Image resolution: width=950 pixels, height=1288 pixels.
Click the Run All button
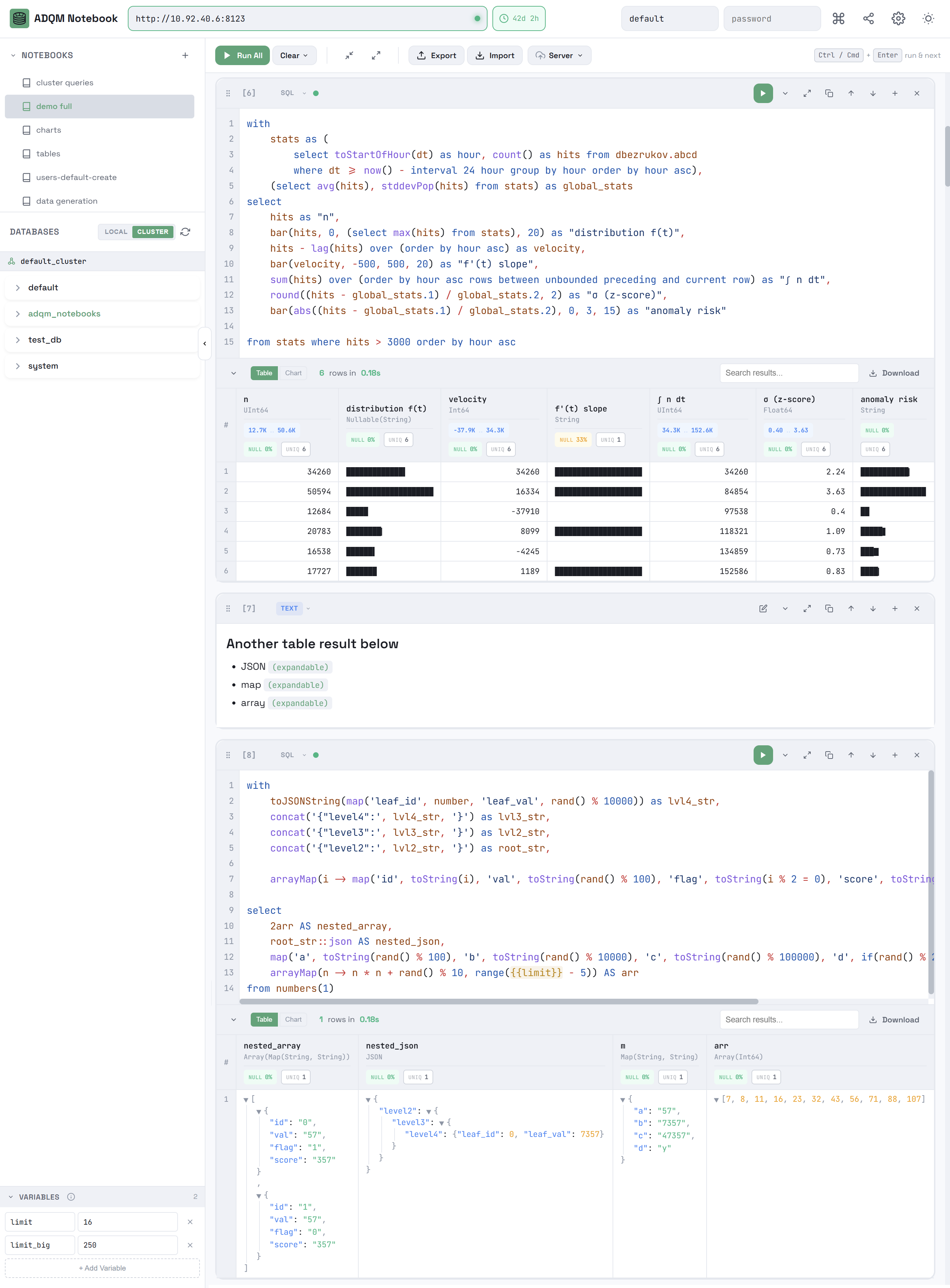tap(242, 55)
